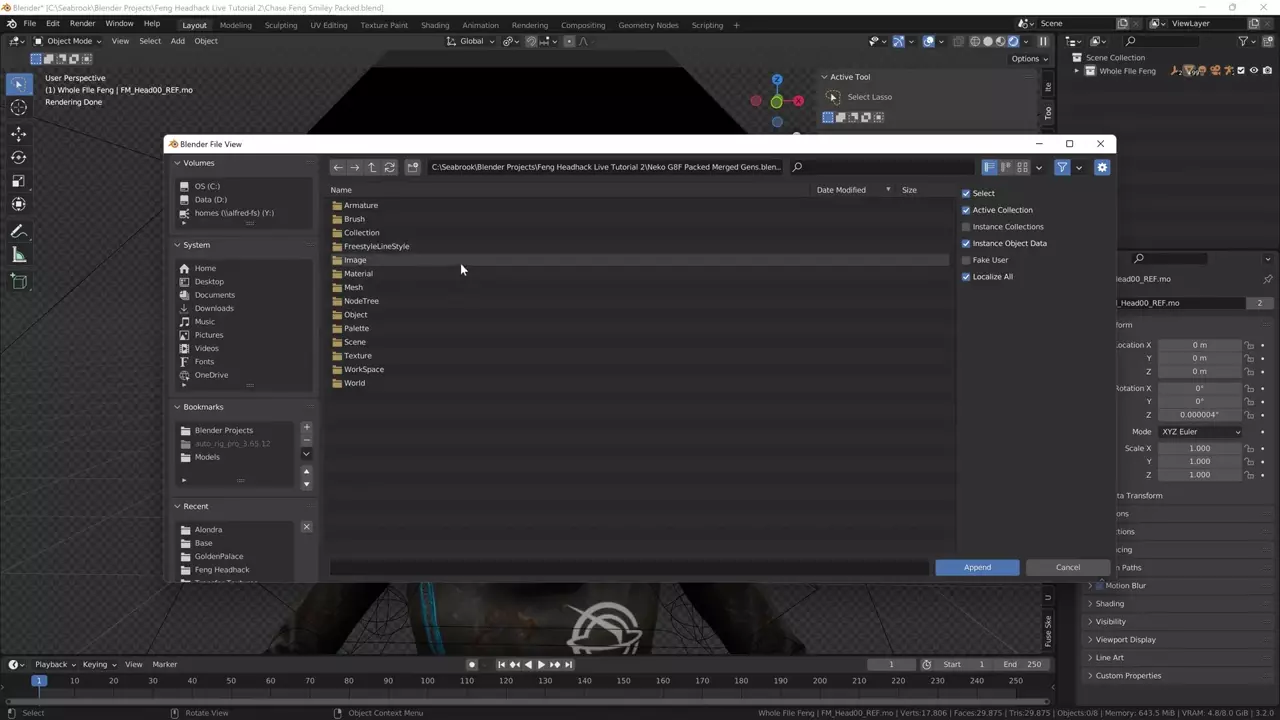Uncheck the Localize All option
This screenshot has height=720, width=1280.
966,277
